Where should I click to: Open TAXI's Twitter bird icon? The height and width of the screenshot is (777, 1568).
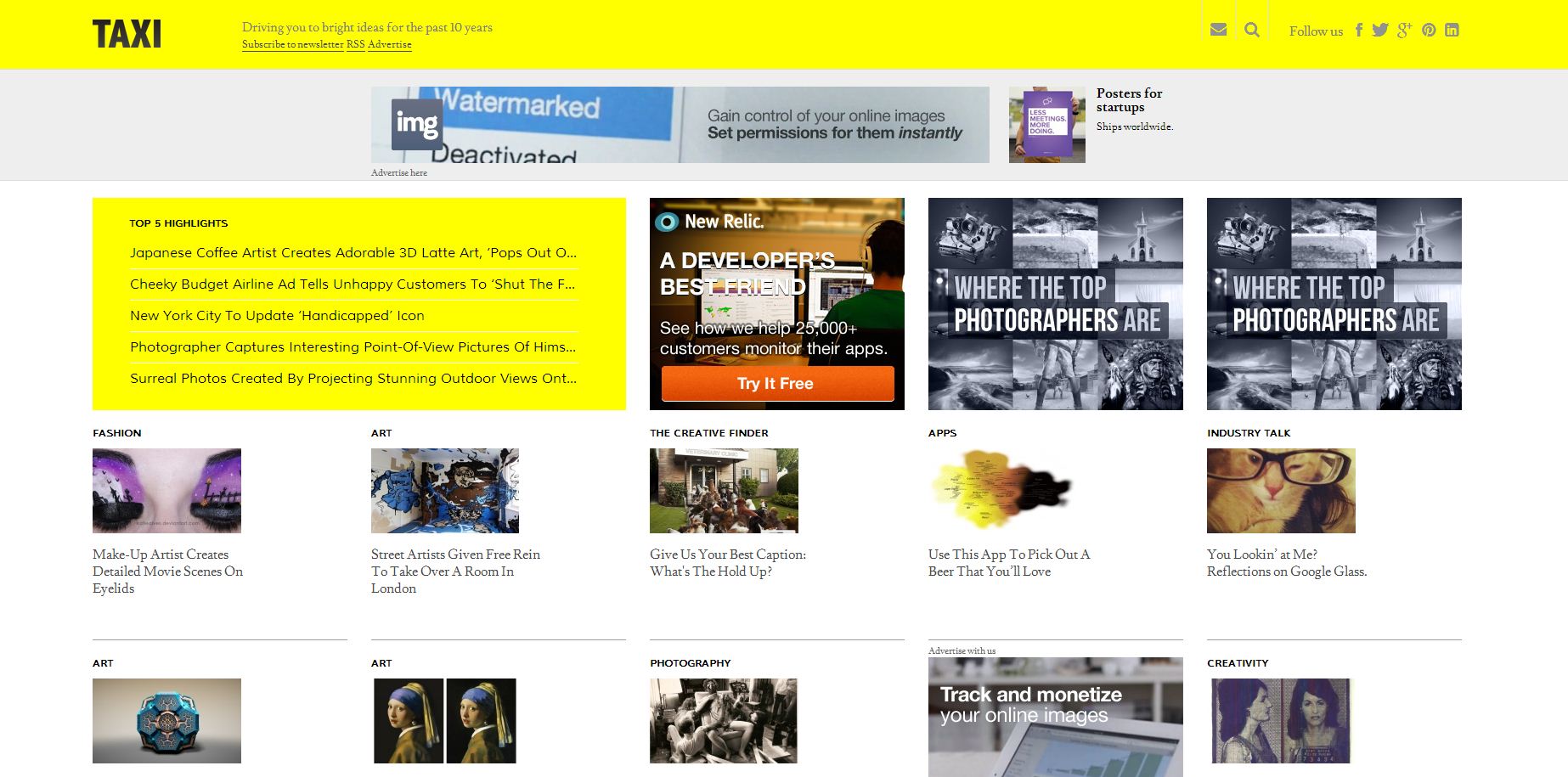point(1380,31)
